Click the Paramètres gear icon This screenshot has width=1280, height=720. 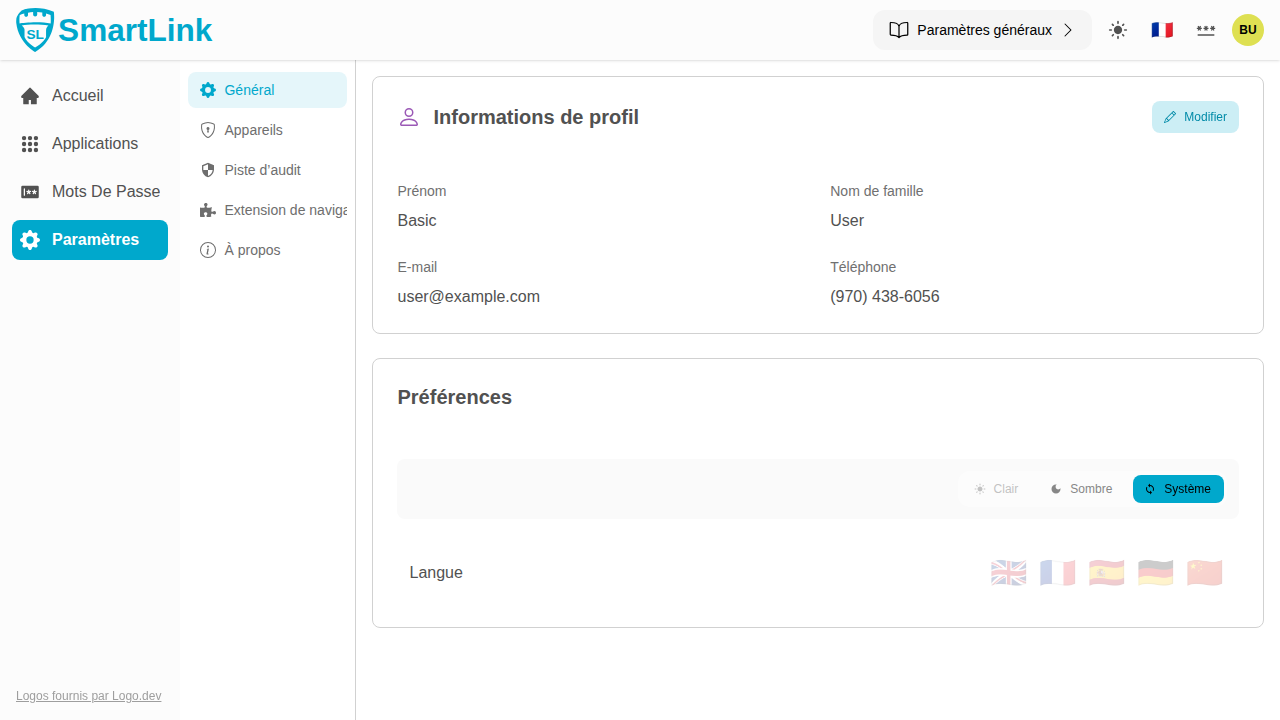click(30, 239)
